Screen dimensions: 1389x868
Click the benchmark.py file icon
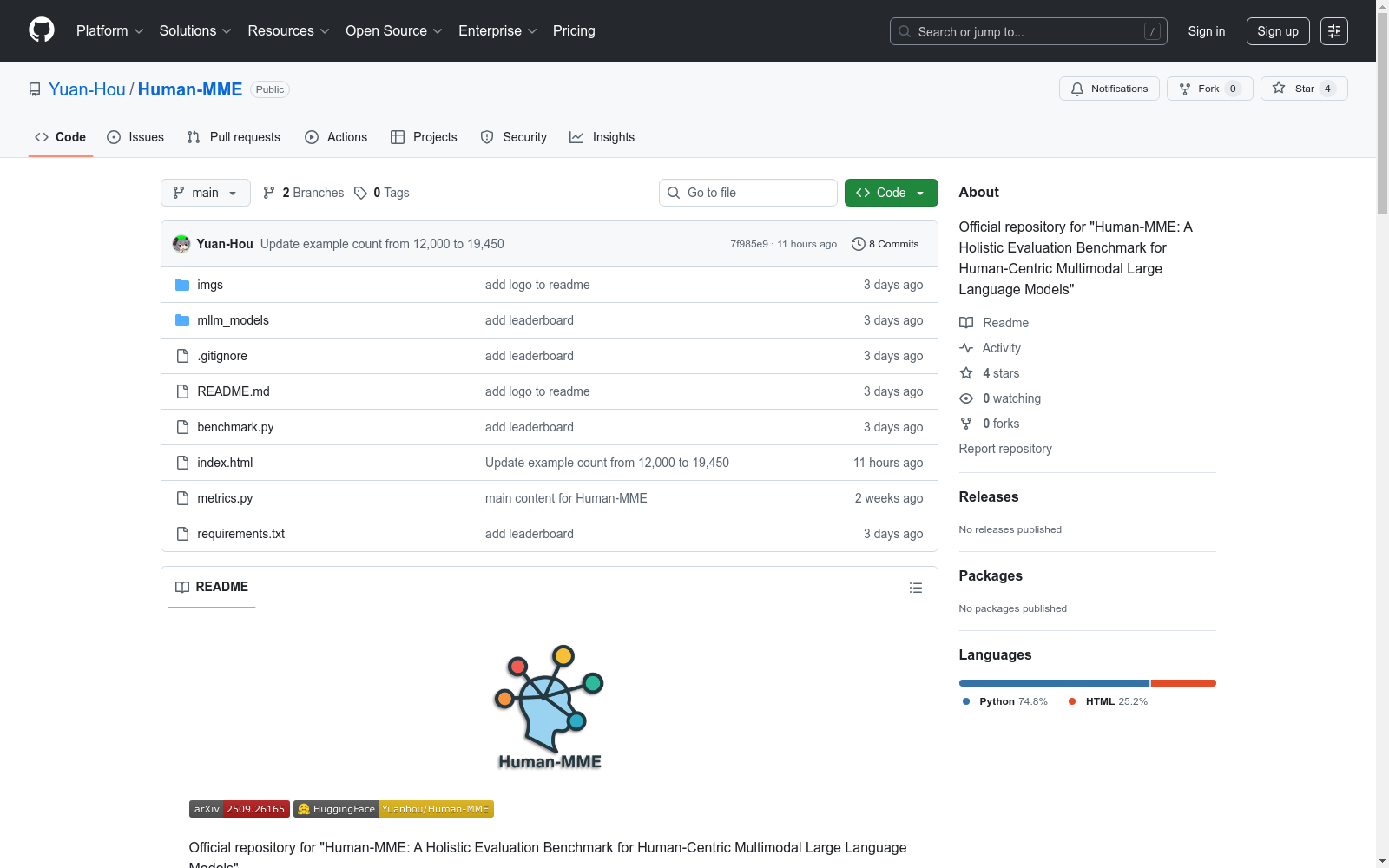(182, 427)
